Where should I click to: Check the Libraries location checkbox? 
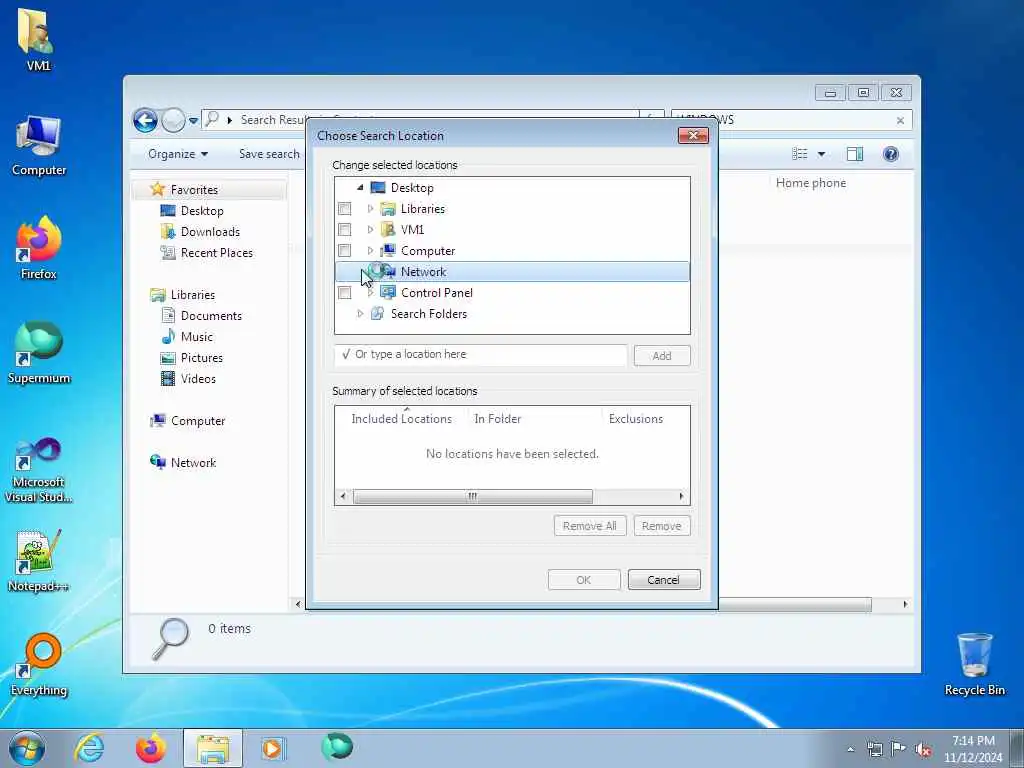click(344, 209)
